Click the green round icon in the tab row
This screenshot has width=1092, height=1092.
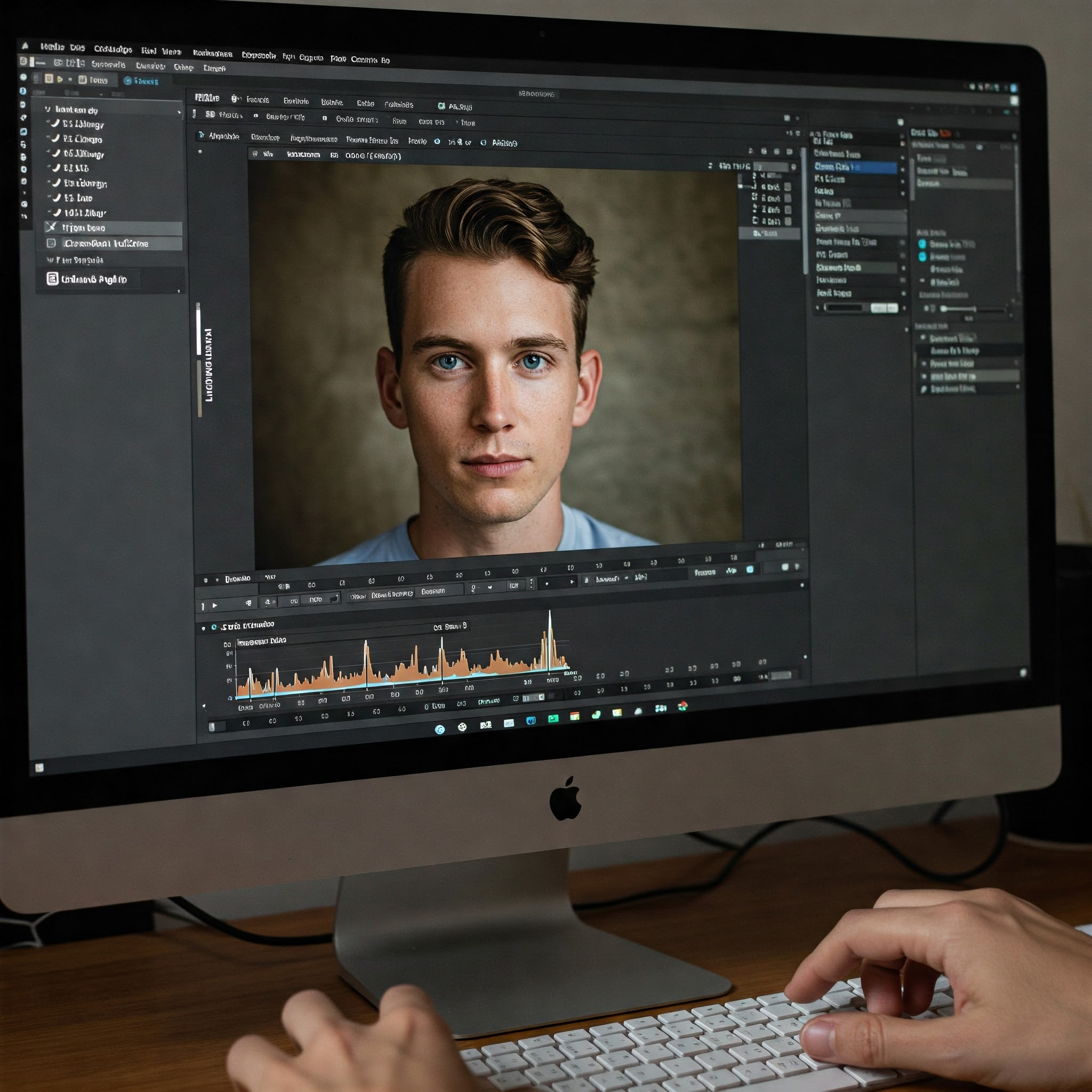tap(441, 106)
